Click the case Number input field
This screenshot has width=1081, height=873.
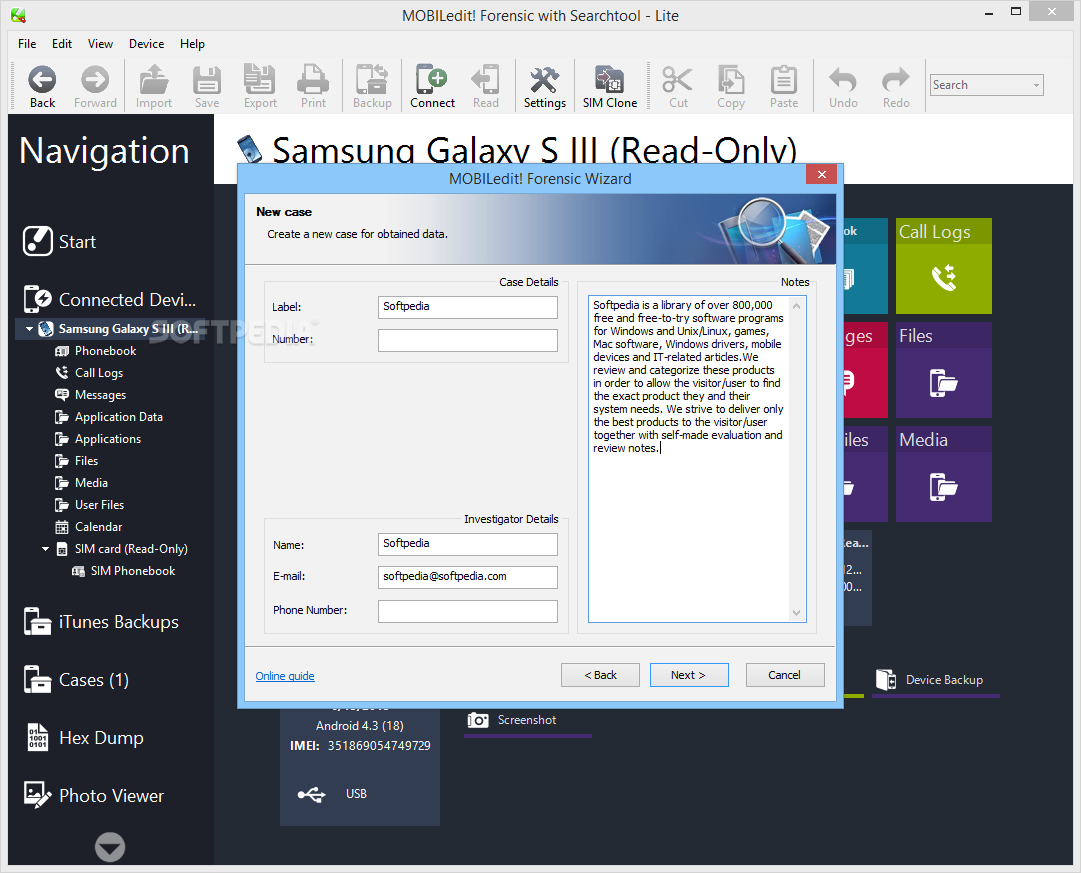(x=467, y=340)
